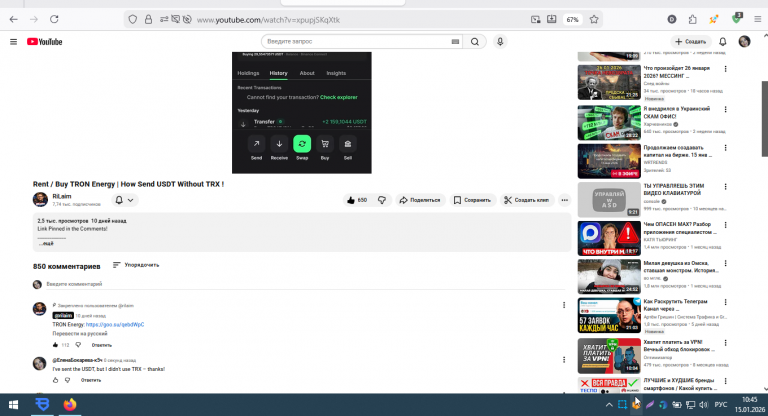Open RiLaim channel name link

(x=62, y=196)
